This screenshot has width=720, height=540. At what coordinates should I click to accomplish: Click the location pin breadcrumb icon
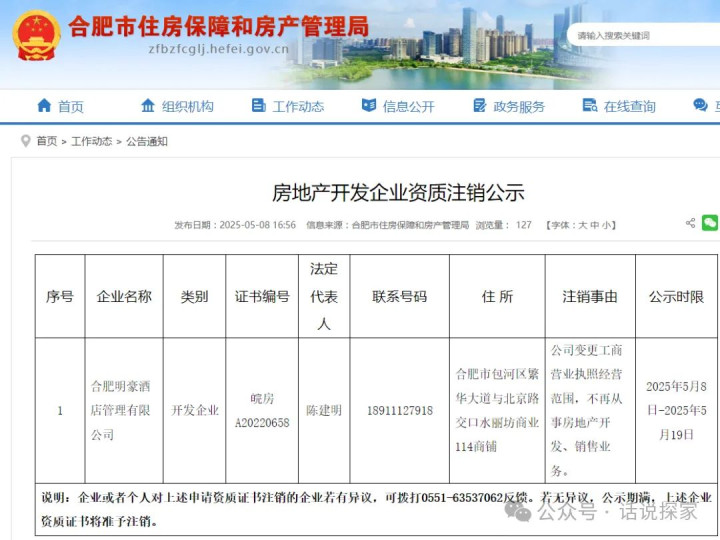[26, 141]
